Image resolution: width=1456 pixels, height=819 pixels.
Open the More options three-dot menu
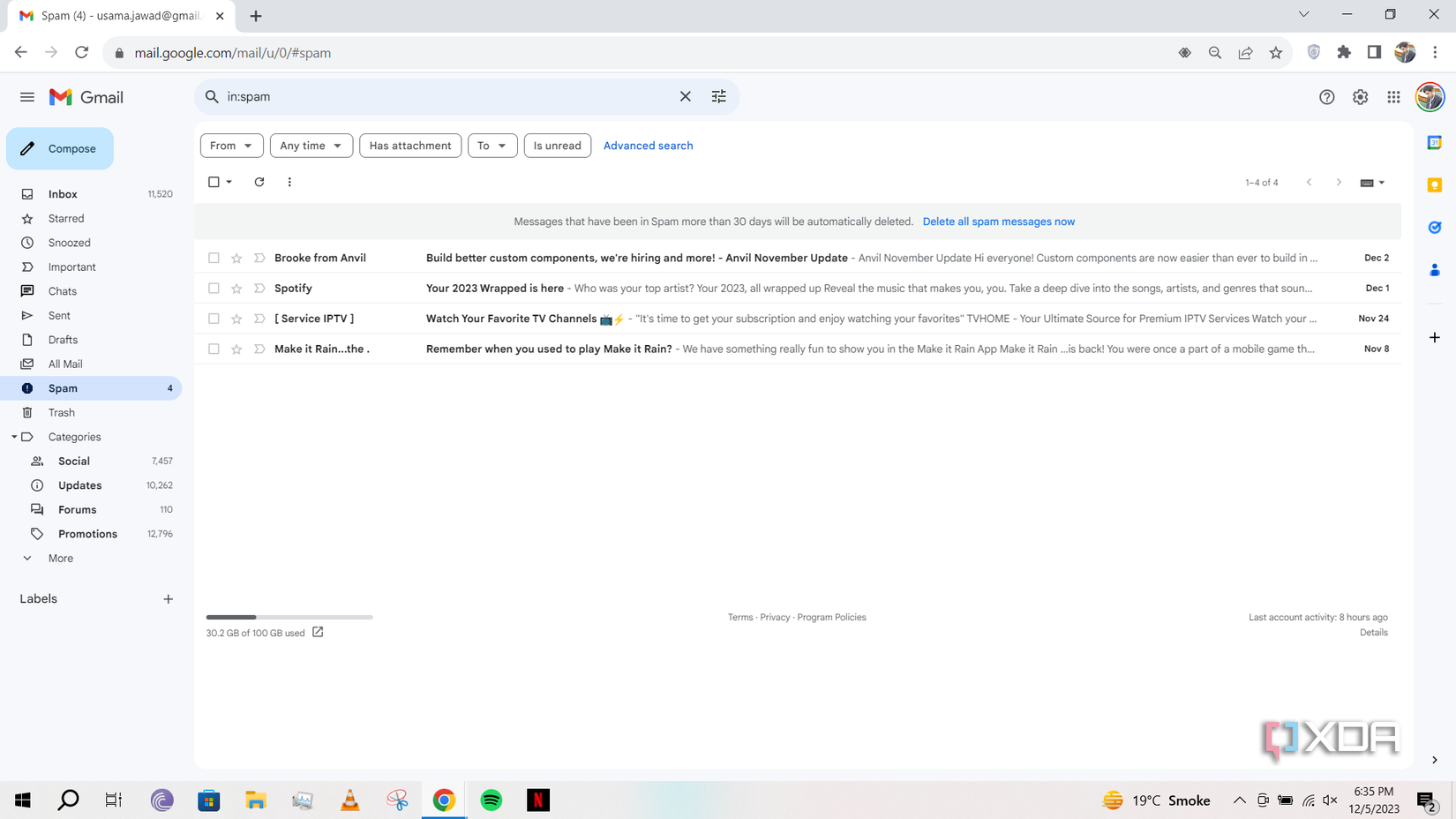pyautogui.click(x=289, y=182)
